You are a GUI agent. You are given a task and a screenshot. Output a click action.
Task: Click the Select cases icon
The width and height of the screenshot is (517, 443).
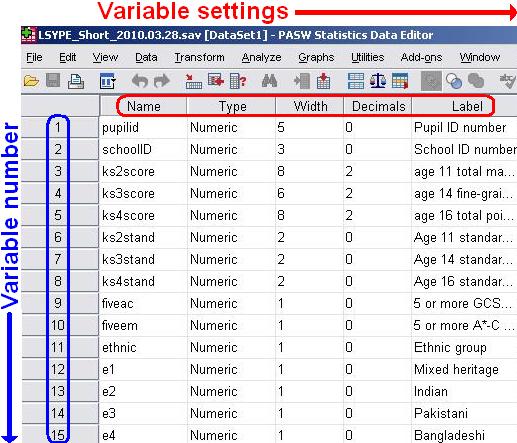coord(400,81)
